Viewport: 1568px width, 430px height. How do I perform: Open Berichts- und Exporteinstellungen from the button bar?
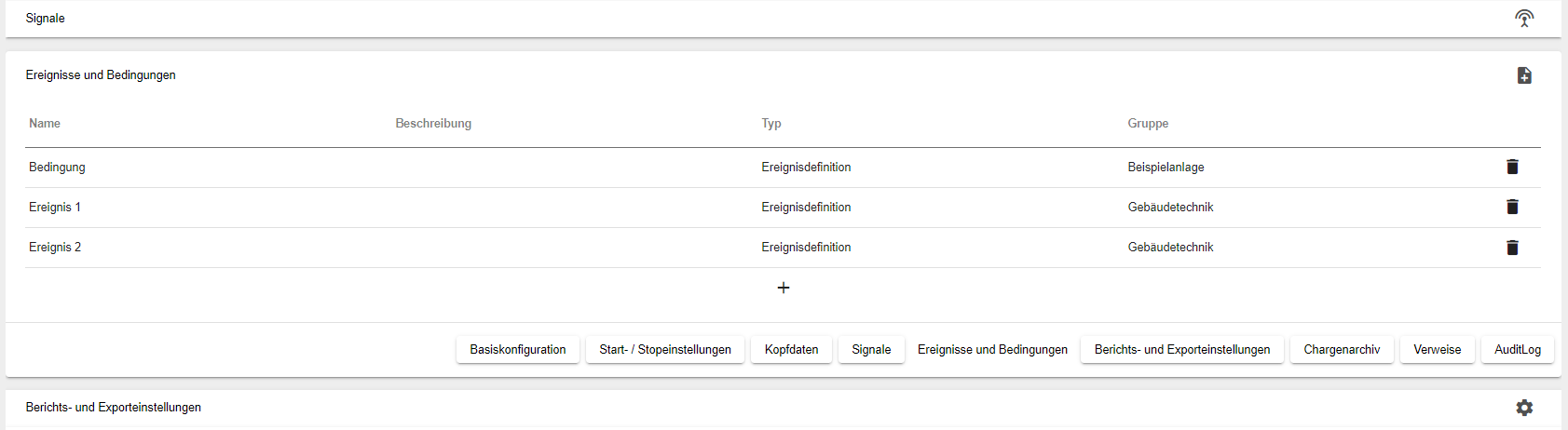(1182, 350)
